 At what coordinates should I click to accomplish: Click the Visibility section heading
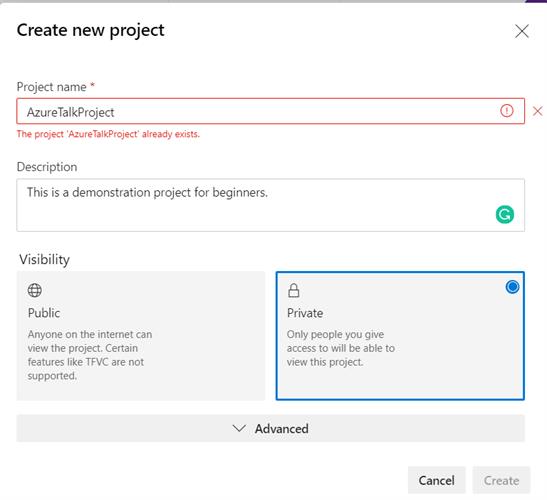(x=44, y=260)
